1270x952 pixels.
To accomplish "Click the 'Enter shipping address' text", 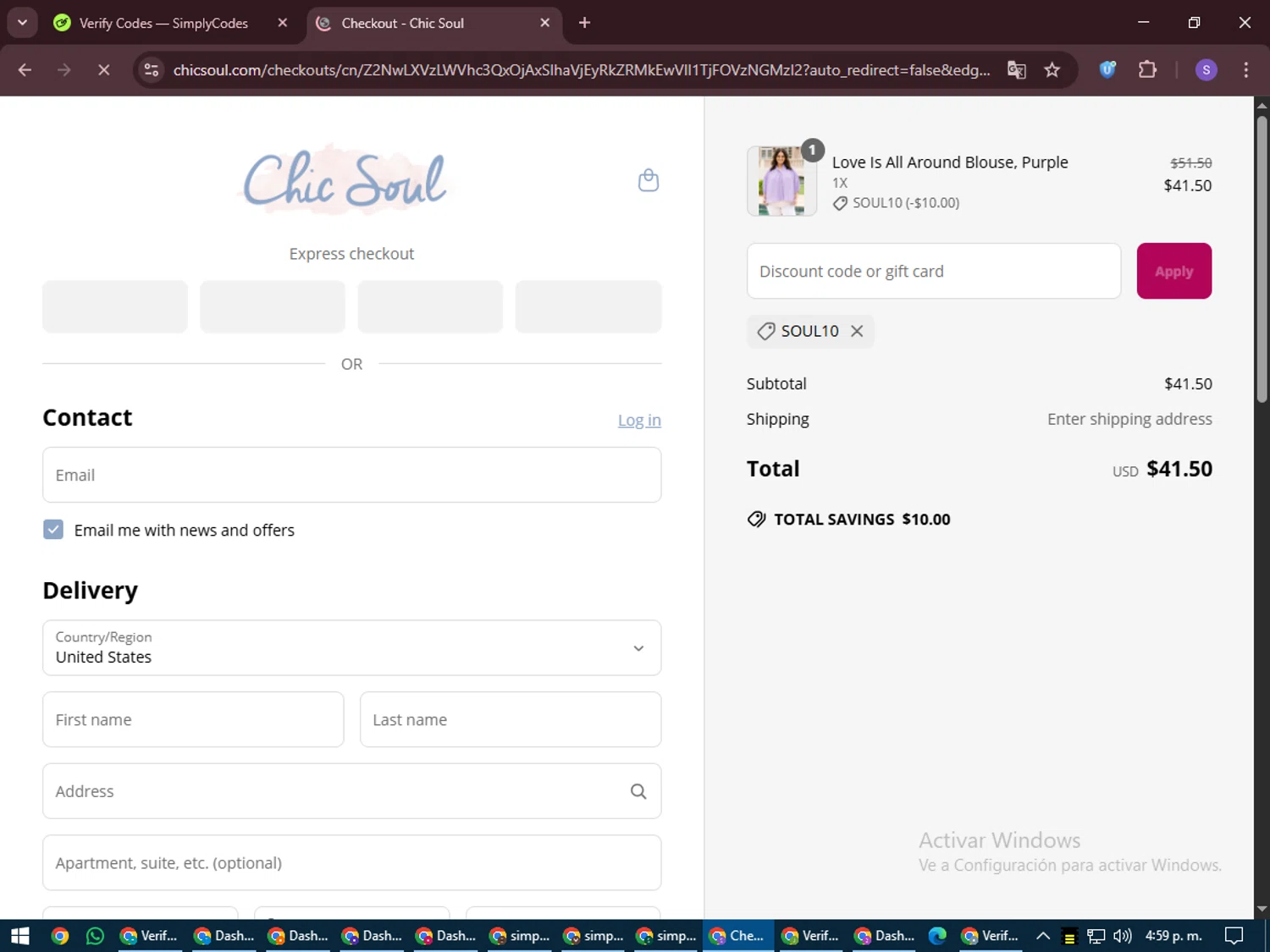I will (x=1129, y=419).
